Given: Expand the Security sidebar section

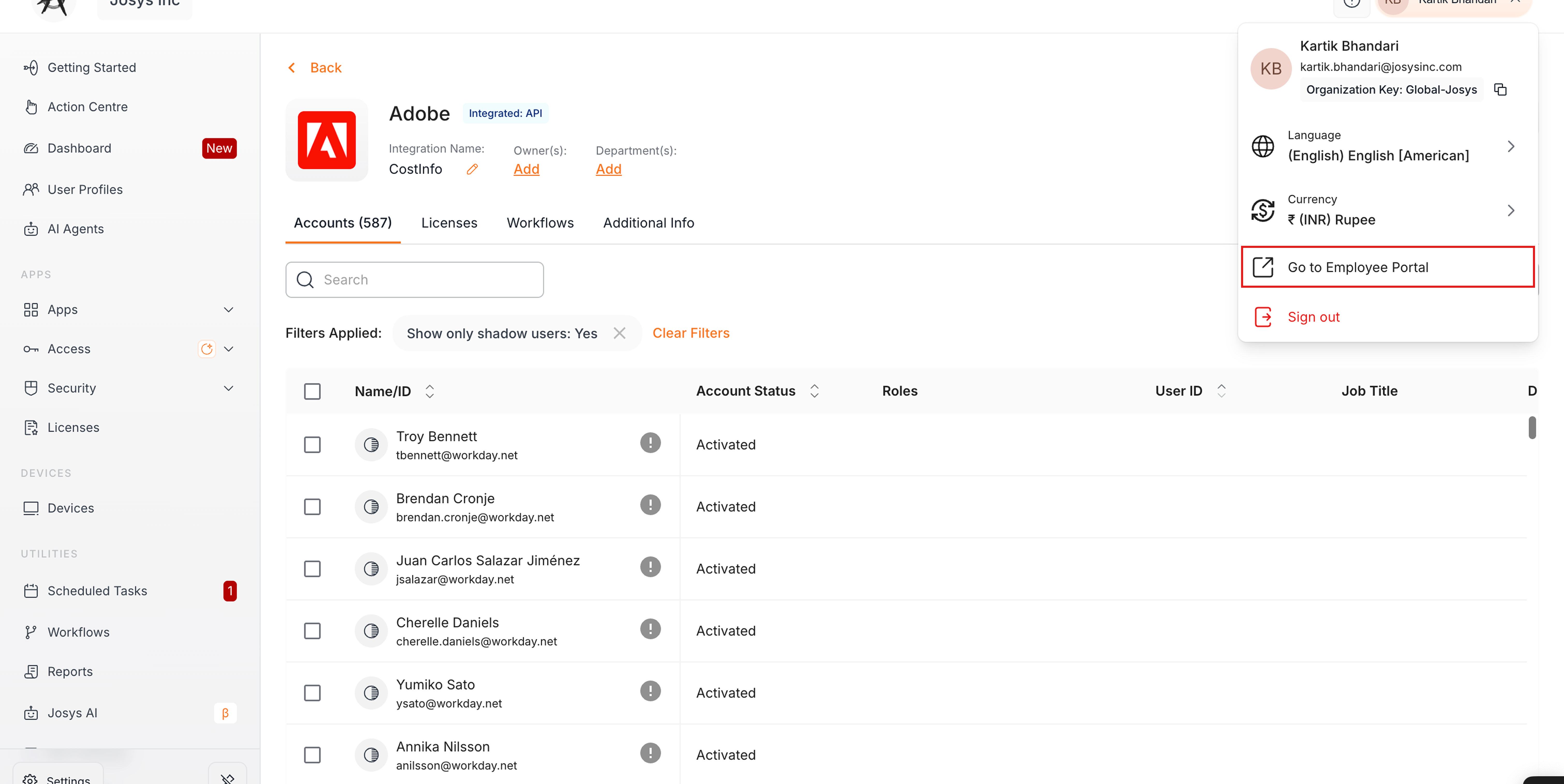Looking at the screenshot, I should pyautogui.click(x=228, y=388).
